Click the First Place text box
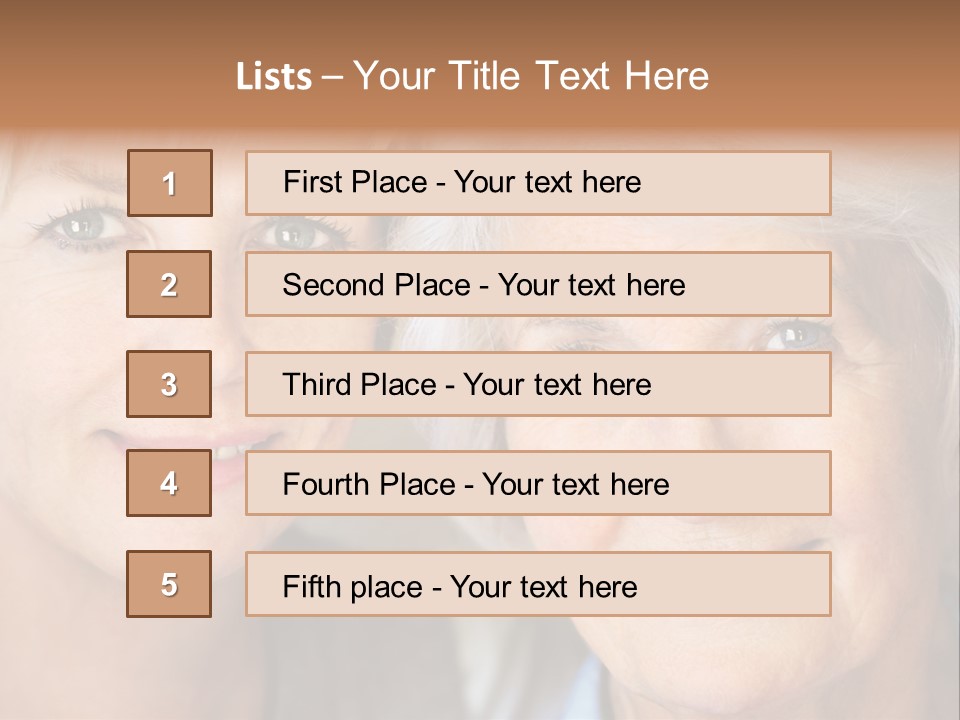960x720 pixels. [538, 183]
